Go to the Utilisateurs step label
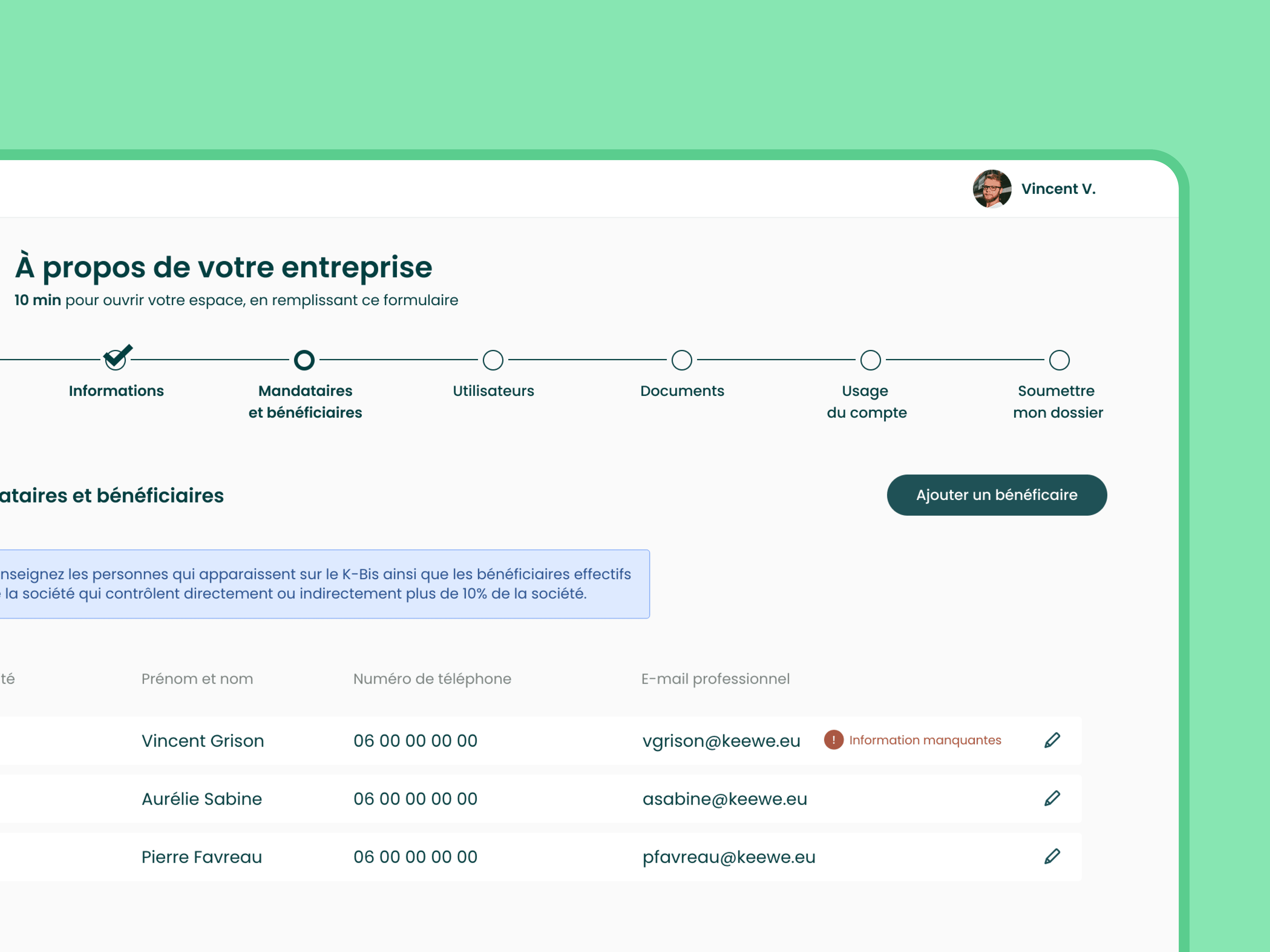Viewport: 1270px width, 952px height. tap(493, 391)
